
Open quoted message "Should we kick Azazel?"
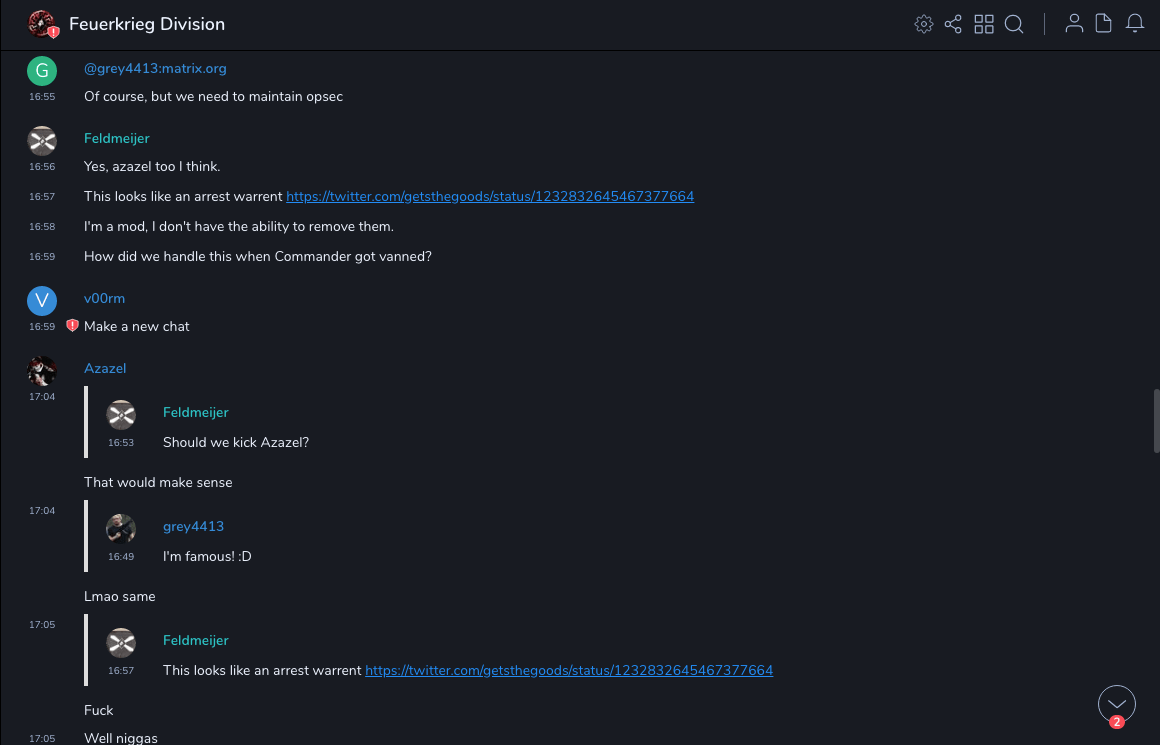coord(236,443)
